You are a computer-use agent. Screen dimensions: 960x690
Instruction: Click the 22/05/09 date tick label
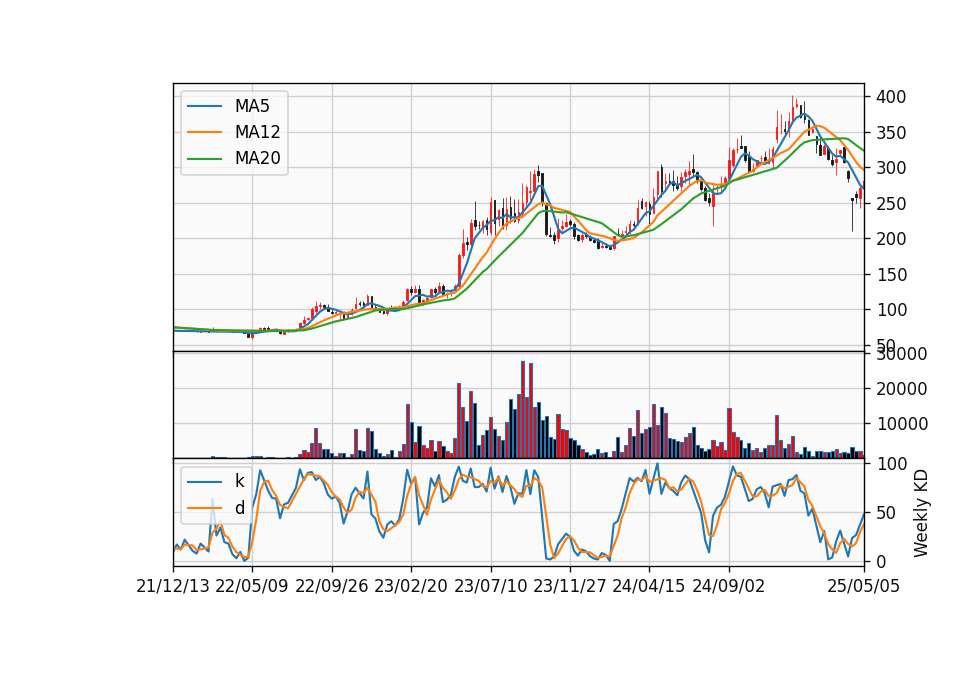[x=252, y=587]
